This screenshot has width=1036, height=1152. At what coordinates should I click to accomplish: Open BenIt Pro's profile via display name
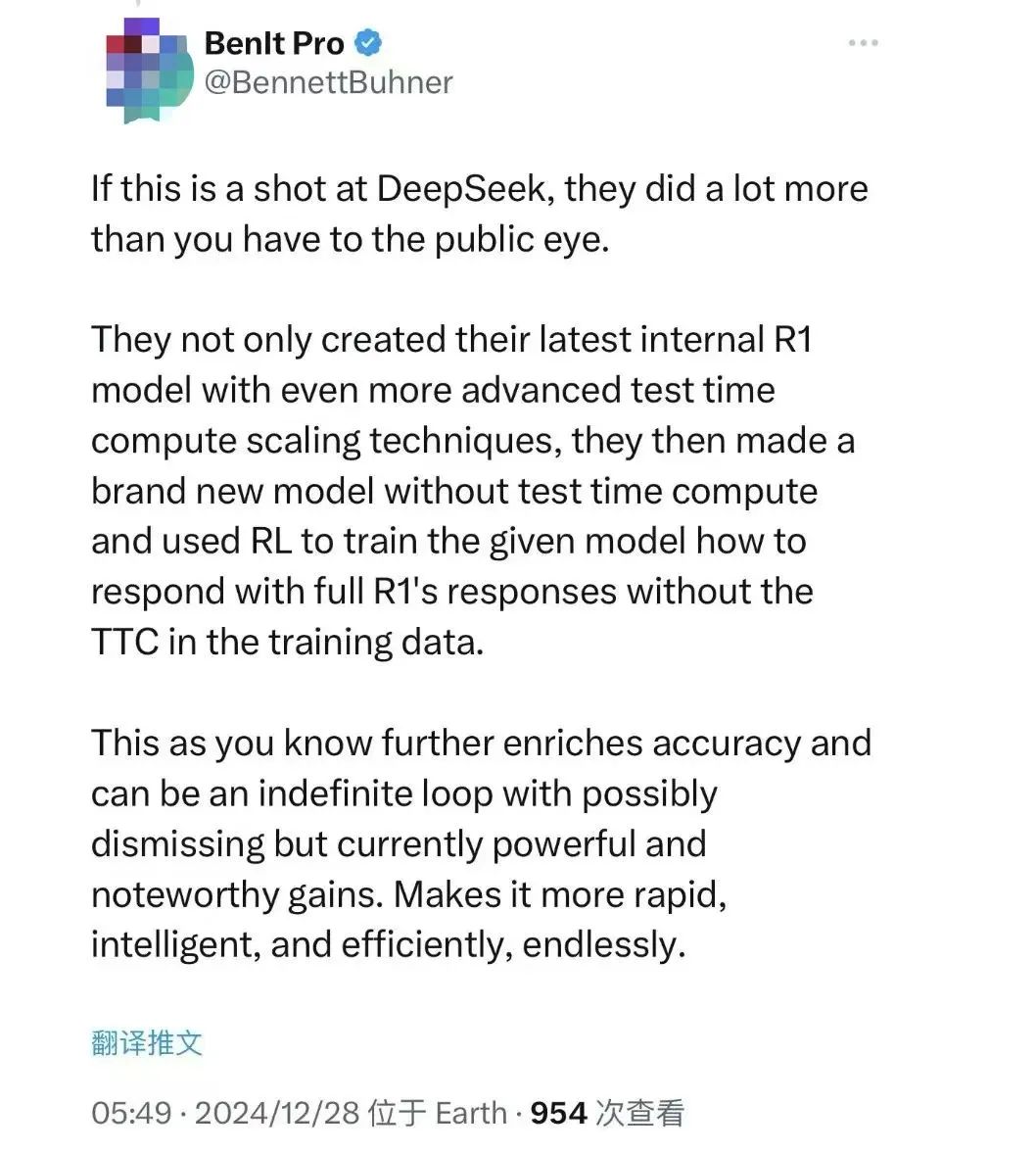(x=274, y=43)
